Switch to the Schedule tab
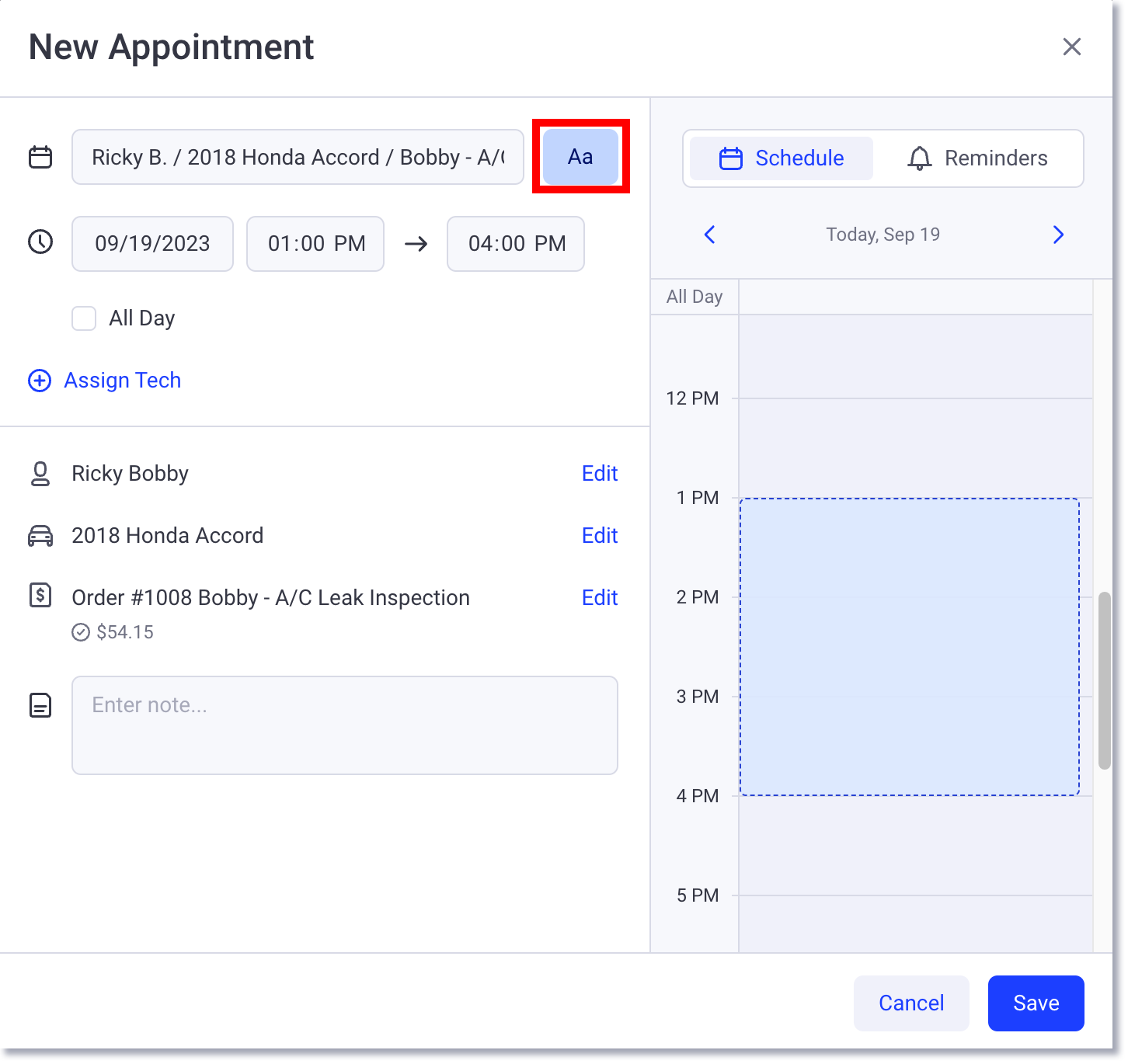Image resolution: width=1128 pixels, height=1064 pixels. tap(778, 158)
